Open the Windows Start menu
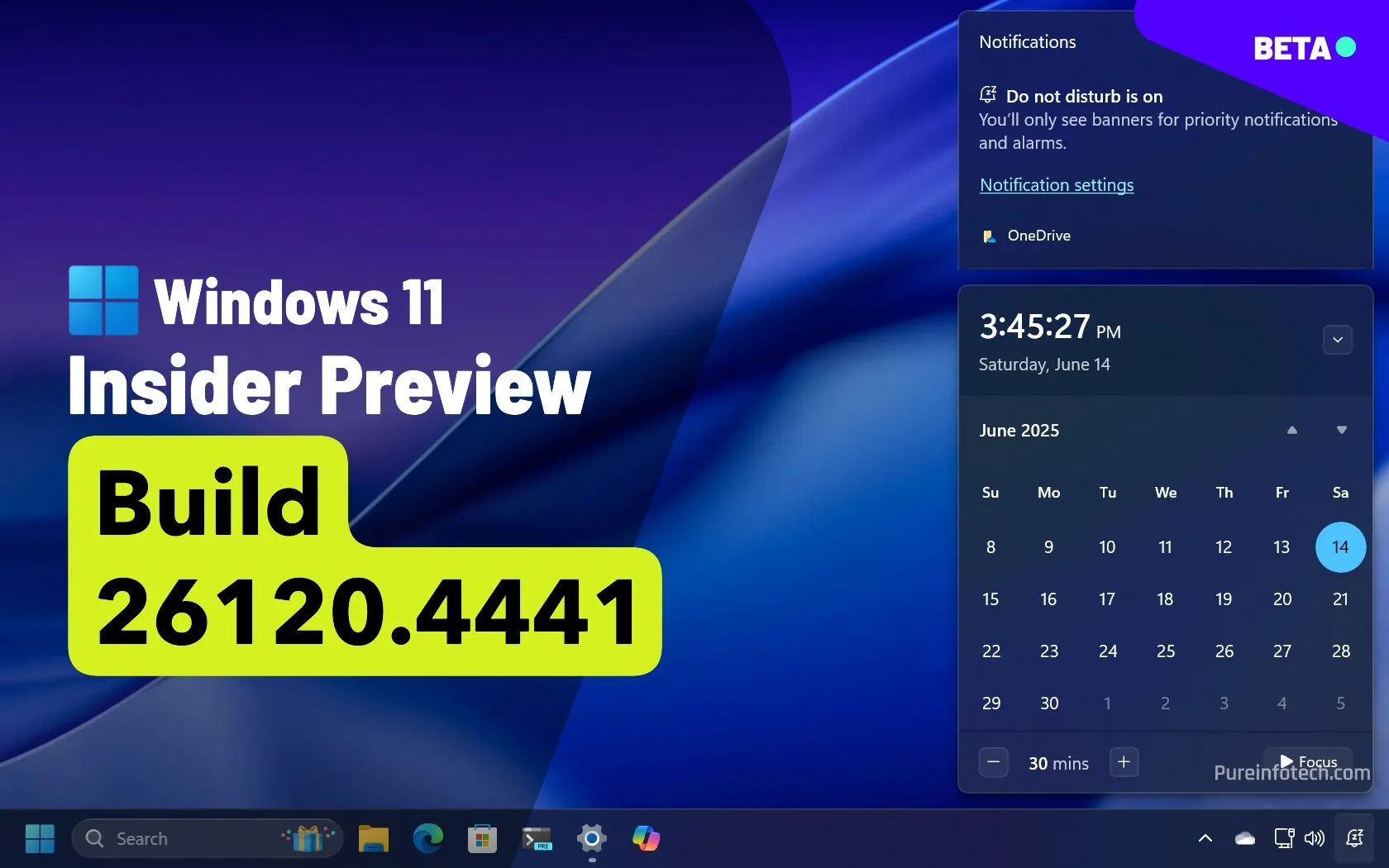Screen dimensions: 1389x868 coord(40,838)
